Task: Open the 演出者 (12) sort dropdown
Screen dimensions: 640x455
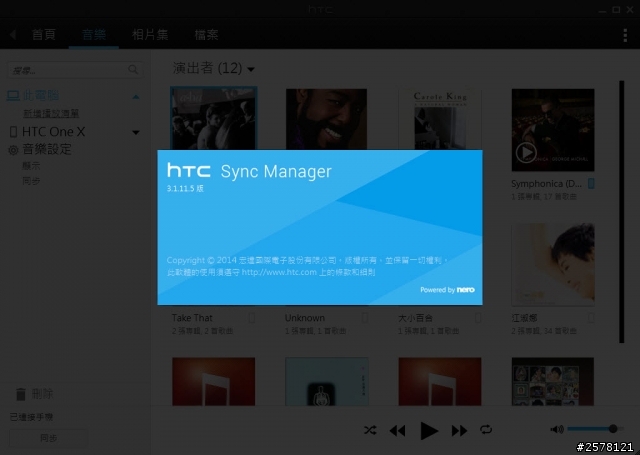Action: [x=213, y=68]
